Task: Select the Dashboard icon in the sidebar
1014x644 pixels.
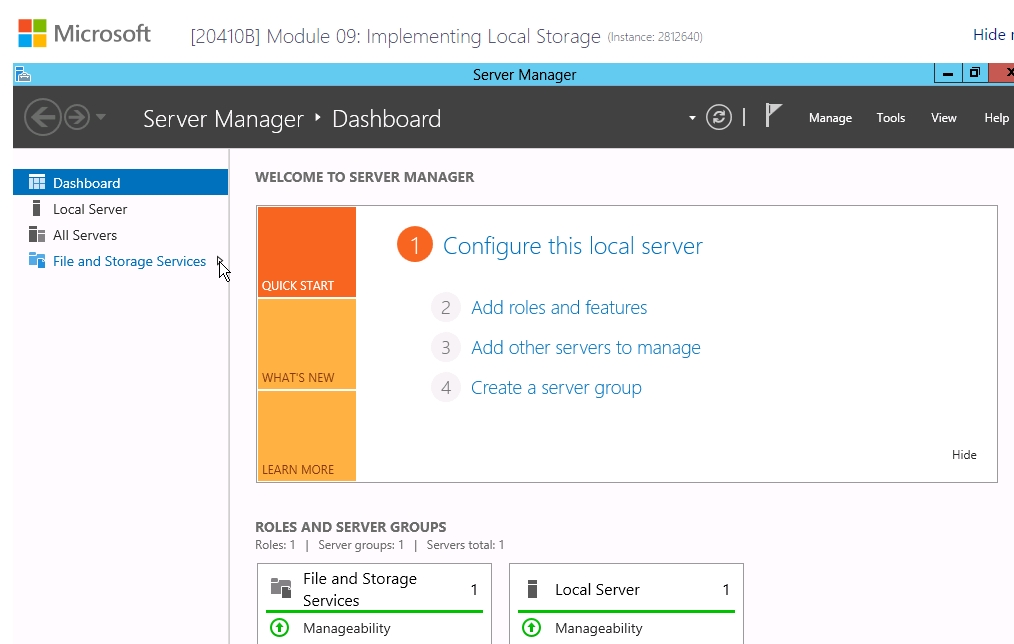Action: click(x=37, y=182)
